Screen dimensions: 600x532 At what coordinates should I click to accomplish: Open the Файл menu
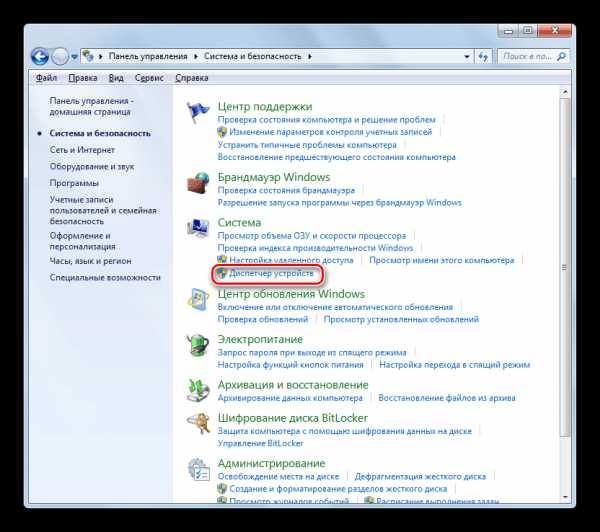[46, 78]
